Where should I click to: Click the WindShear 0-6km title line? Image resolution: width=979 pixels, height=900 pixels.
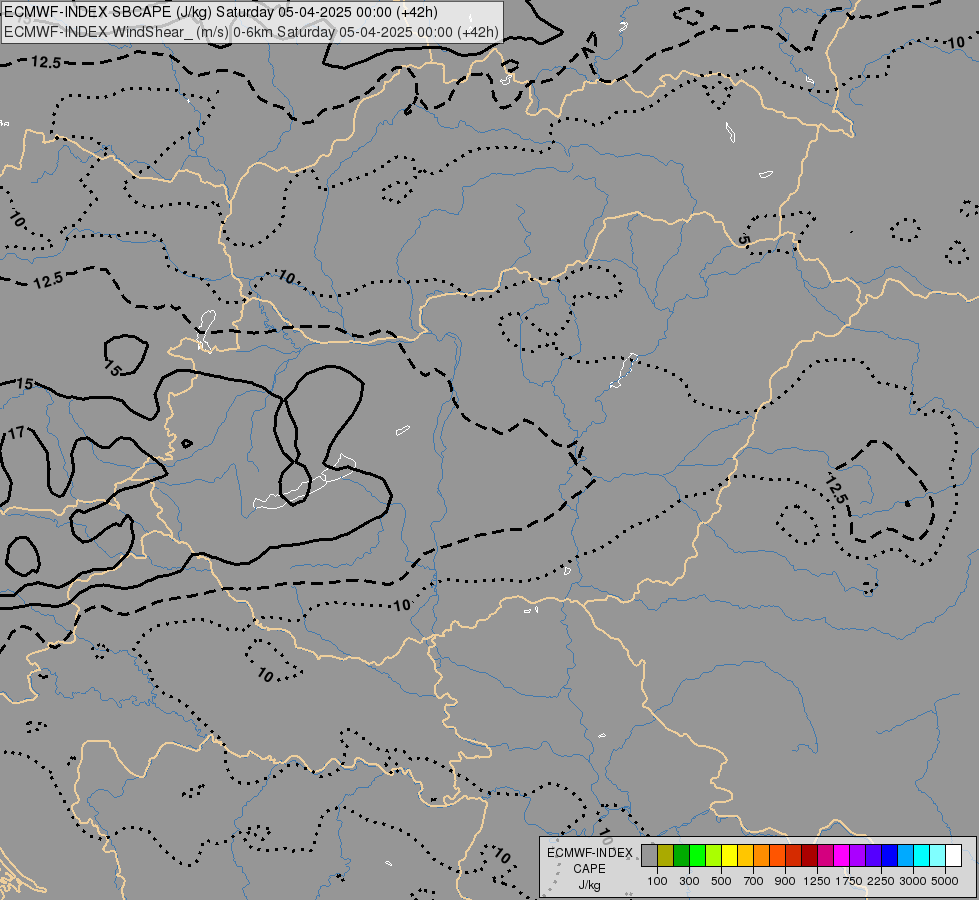pos(252,32)
